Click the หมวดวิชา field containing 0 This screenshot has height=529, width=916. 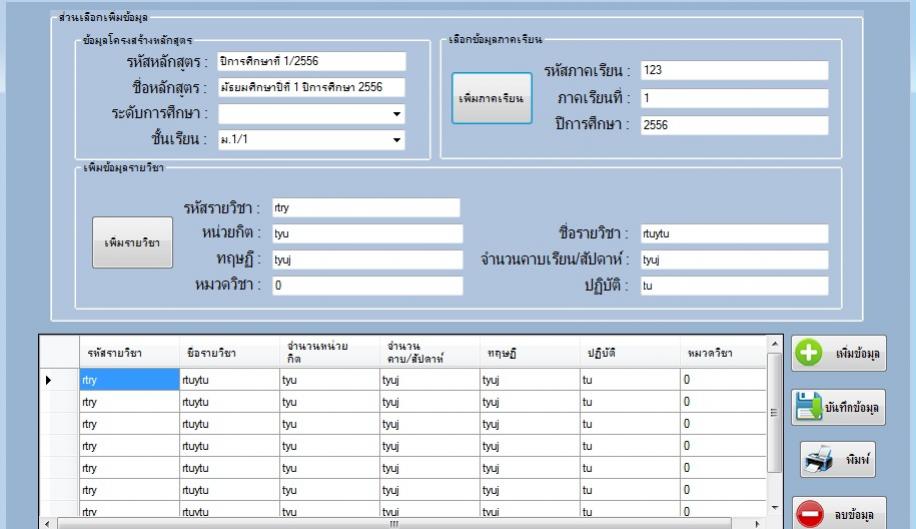(365, 285)
